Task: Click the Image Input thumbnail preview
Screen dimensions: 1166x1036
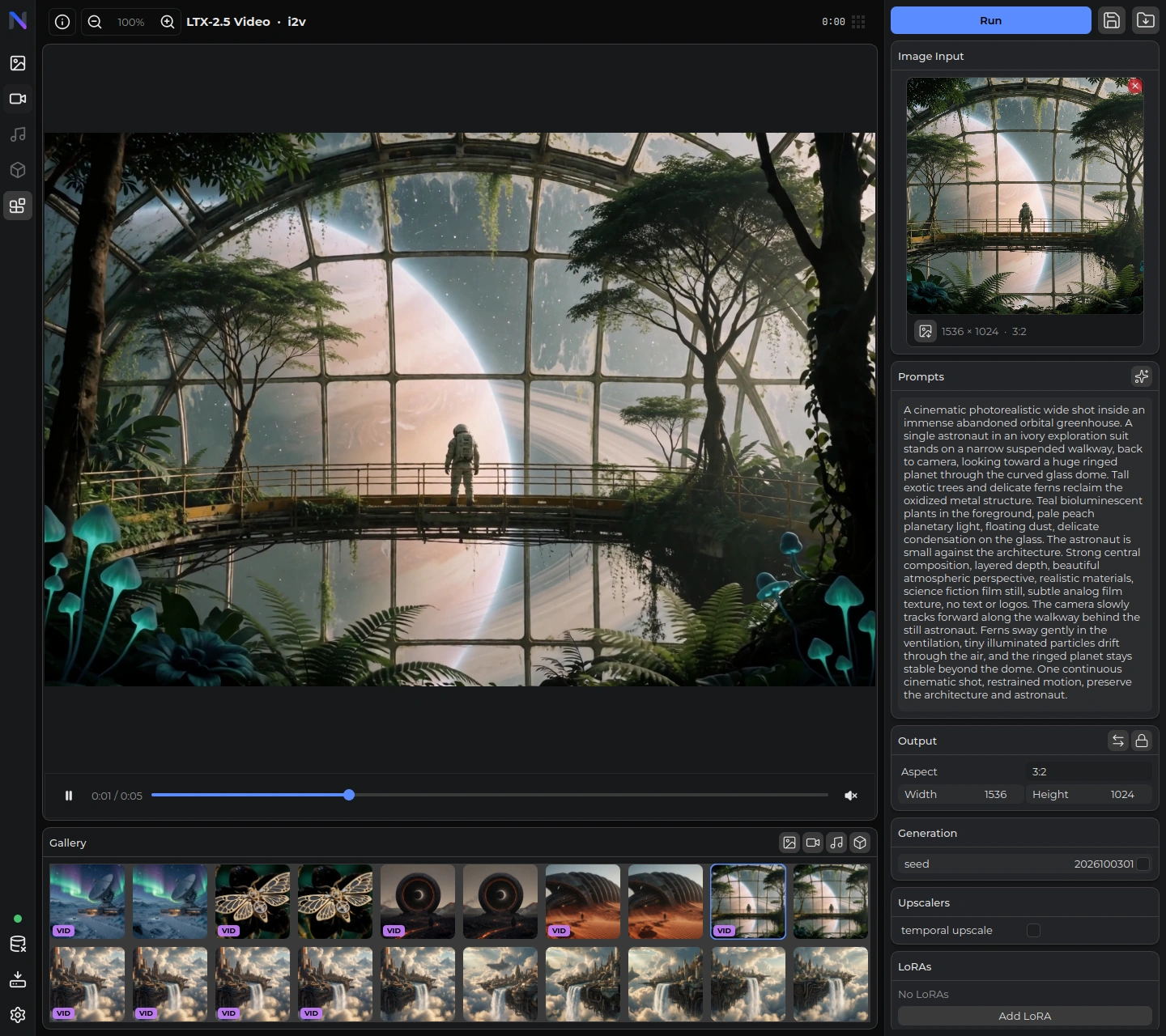Action: pos(1024,195)
